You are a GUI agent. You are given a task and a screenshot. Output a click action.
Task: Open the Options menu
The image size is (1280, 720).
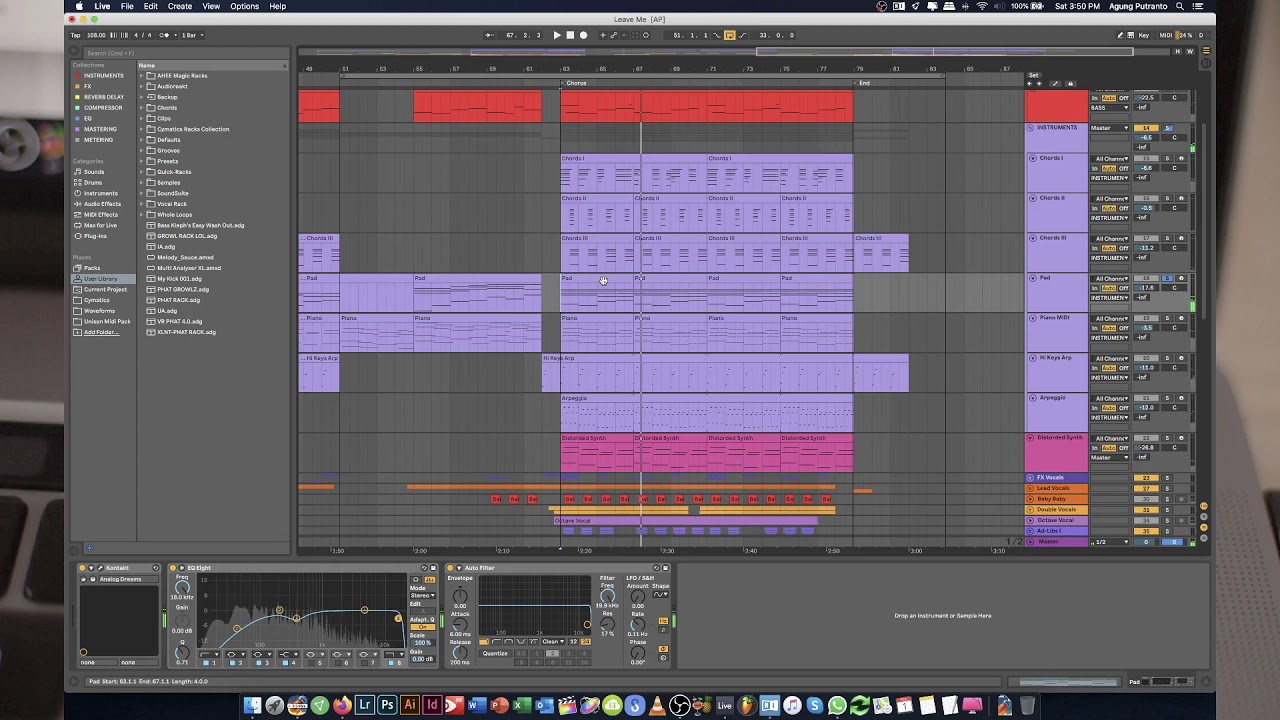pos(244,6)
